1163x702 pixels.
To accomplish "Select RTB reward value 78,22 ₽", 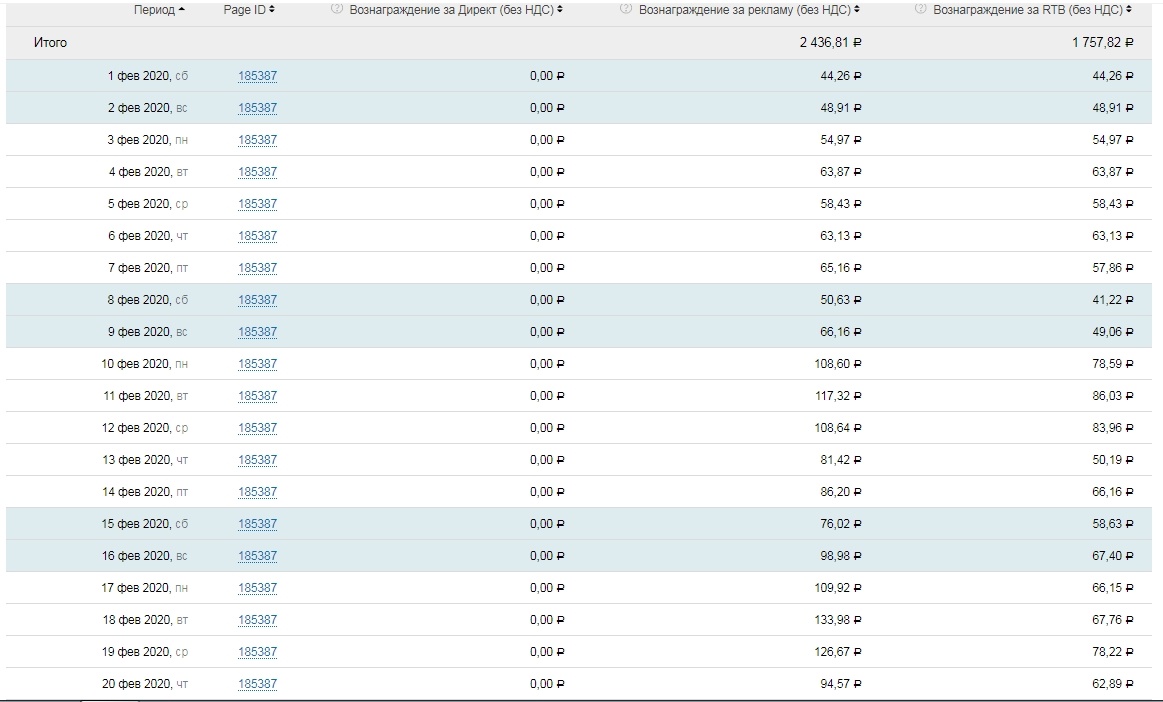I will point(1113,652).
